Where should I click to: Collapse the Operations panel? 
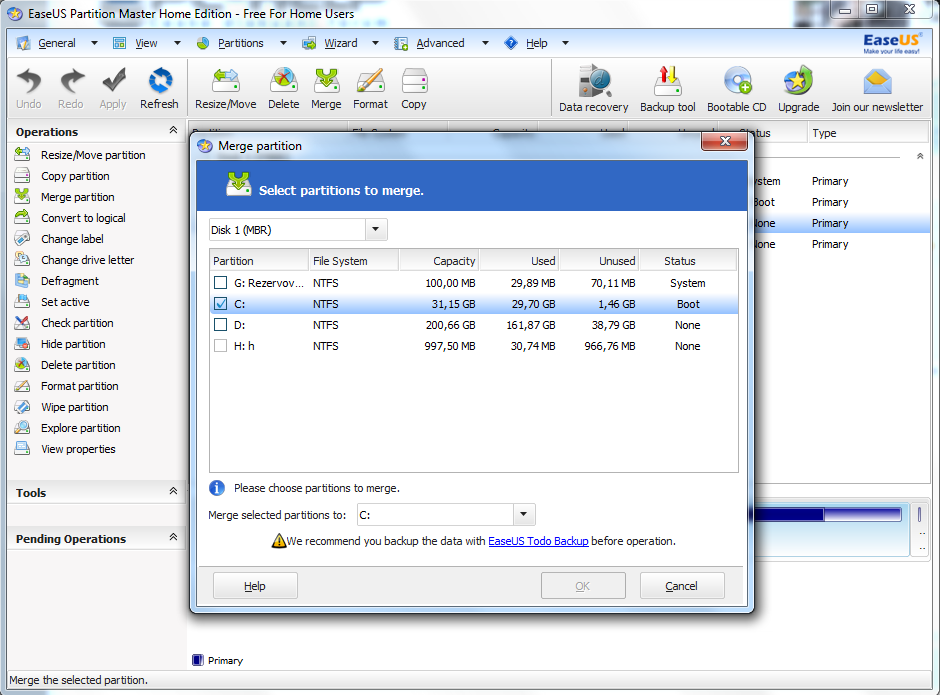click(x=173, y=131)
